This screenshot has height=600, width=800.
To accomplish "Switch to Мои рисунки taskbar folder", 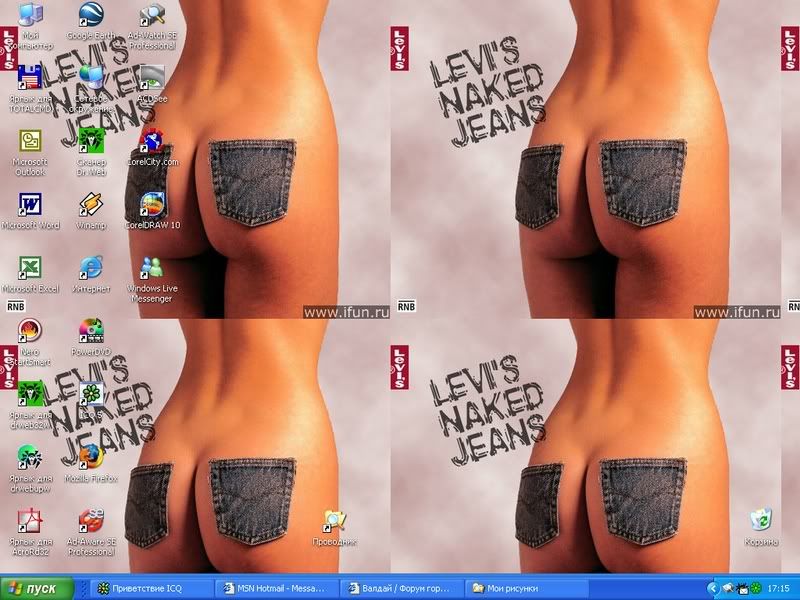I will point(526,588).
